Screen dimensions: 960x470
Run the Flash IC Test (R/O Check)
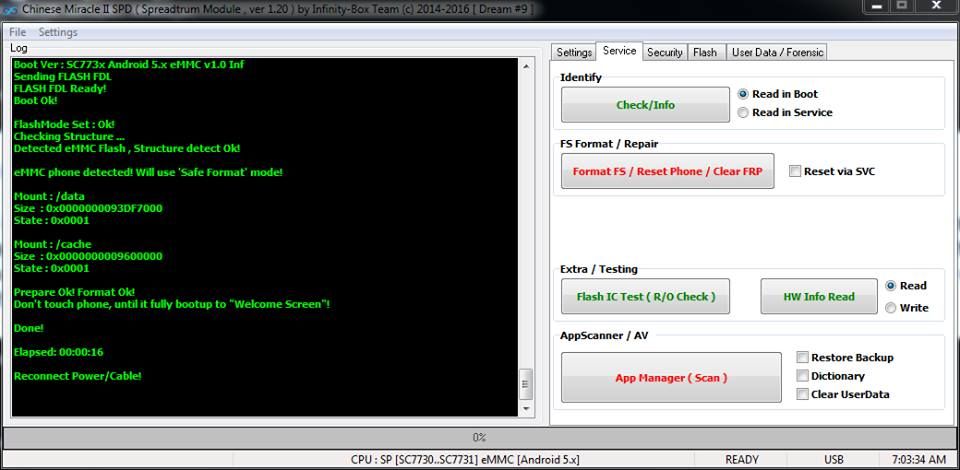[x=645, y=297]
